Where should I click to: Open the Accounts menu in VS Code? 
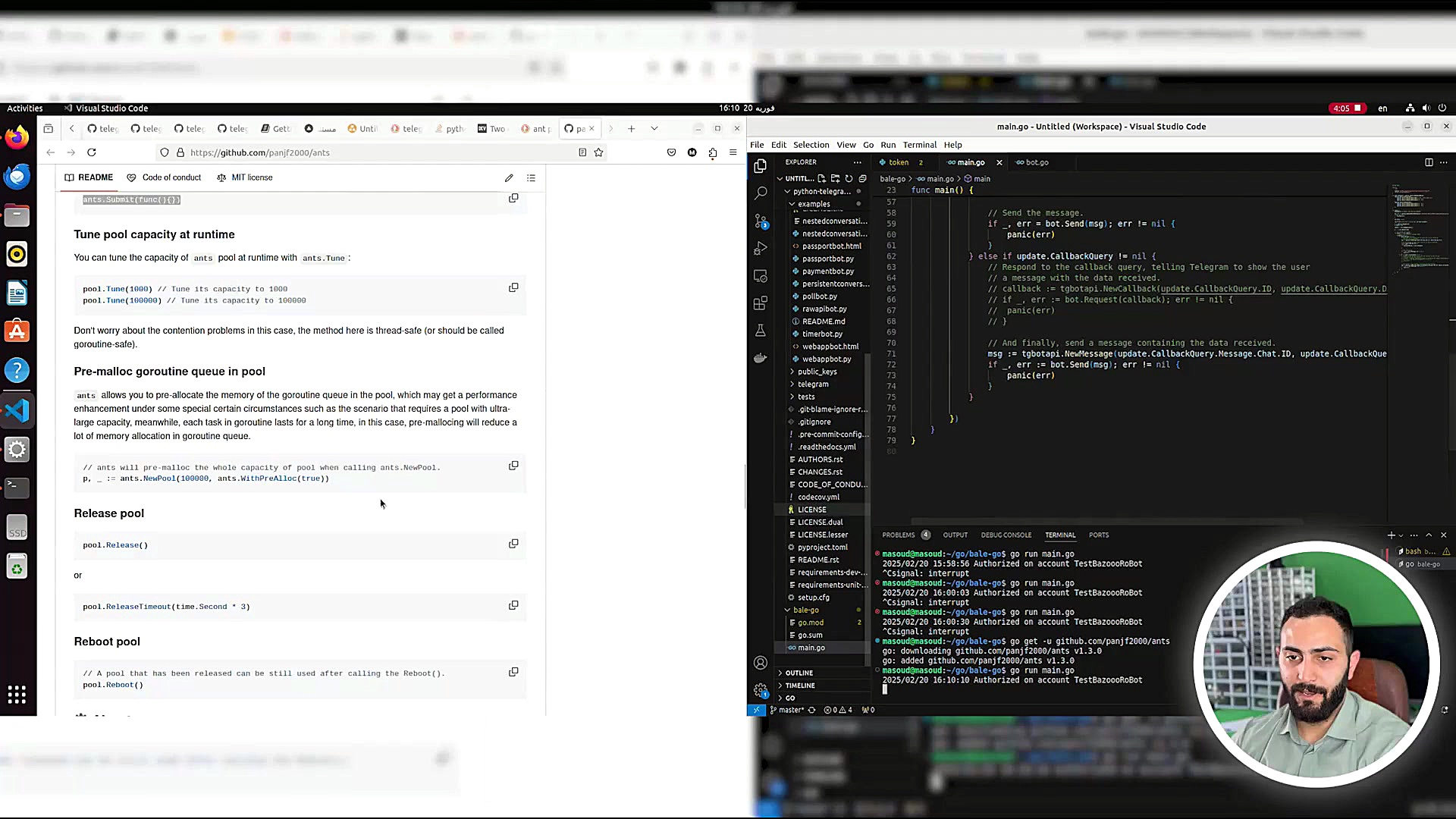[761, 663]
